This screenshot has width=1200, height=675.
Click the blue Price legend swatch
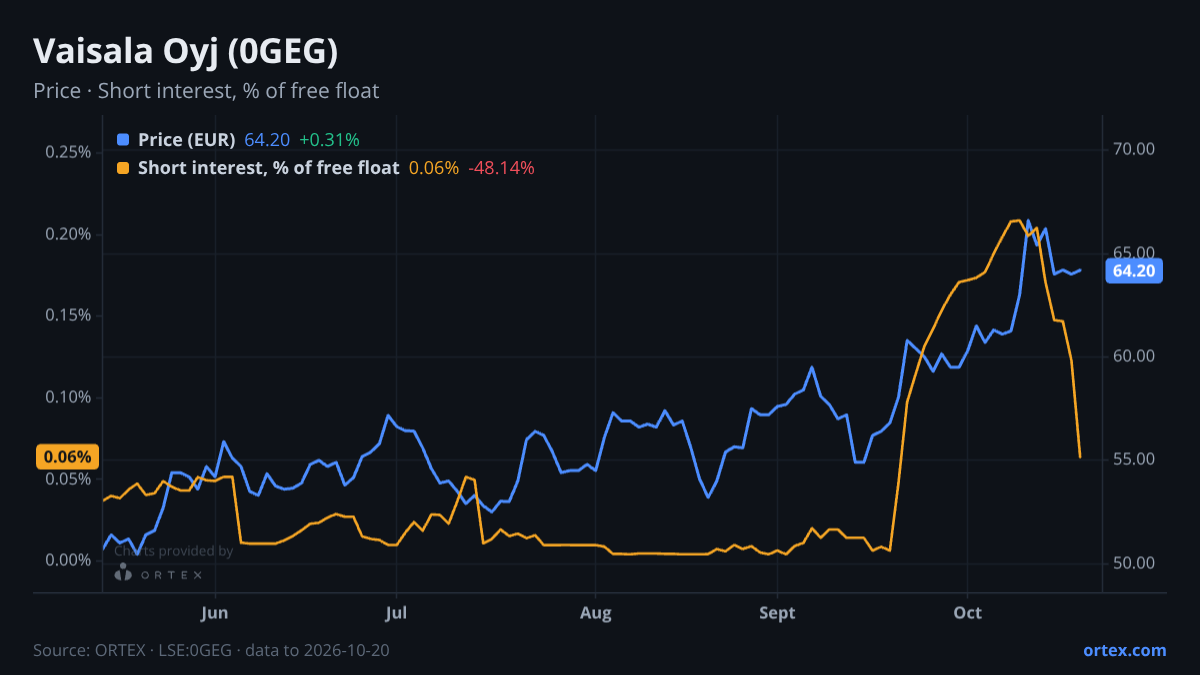(123, 139)
